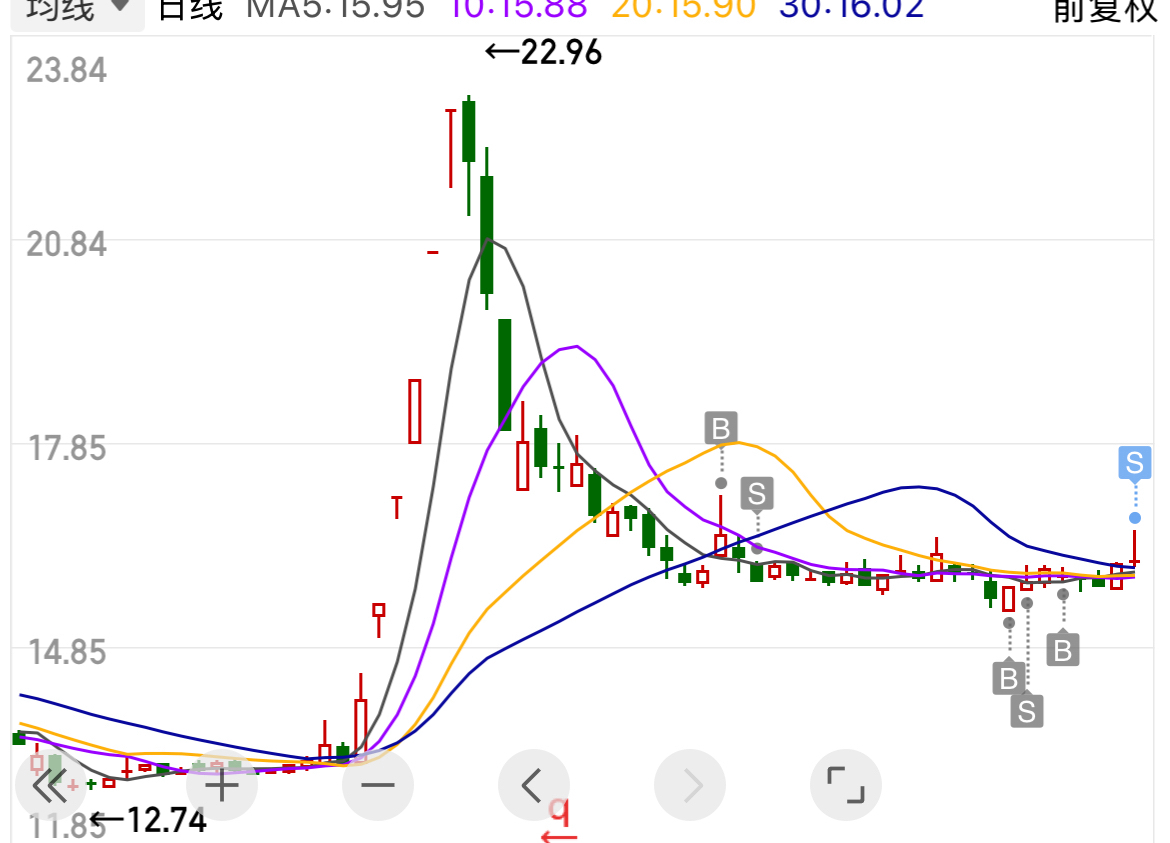
Task: Click the blue MA30 value 16.02
Action: (852, 10)
